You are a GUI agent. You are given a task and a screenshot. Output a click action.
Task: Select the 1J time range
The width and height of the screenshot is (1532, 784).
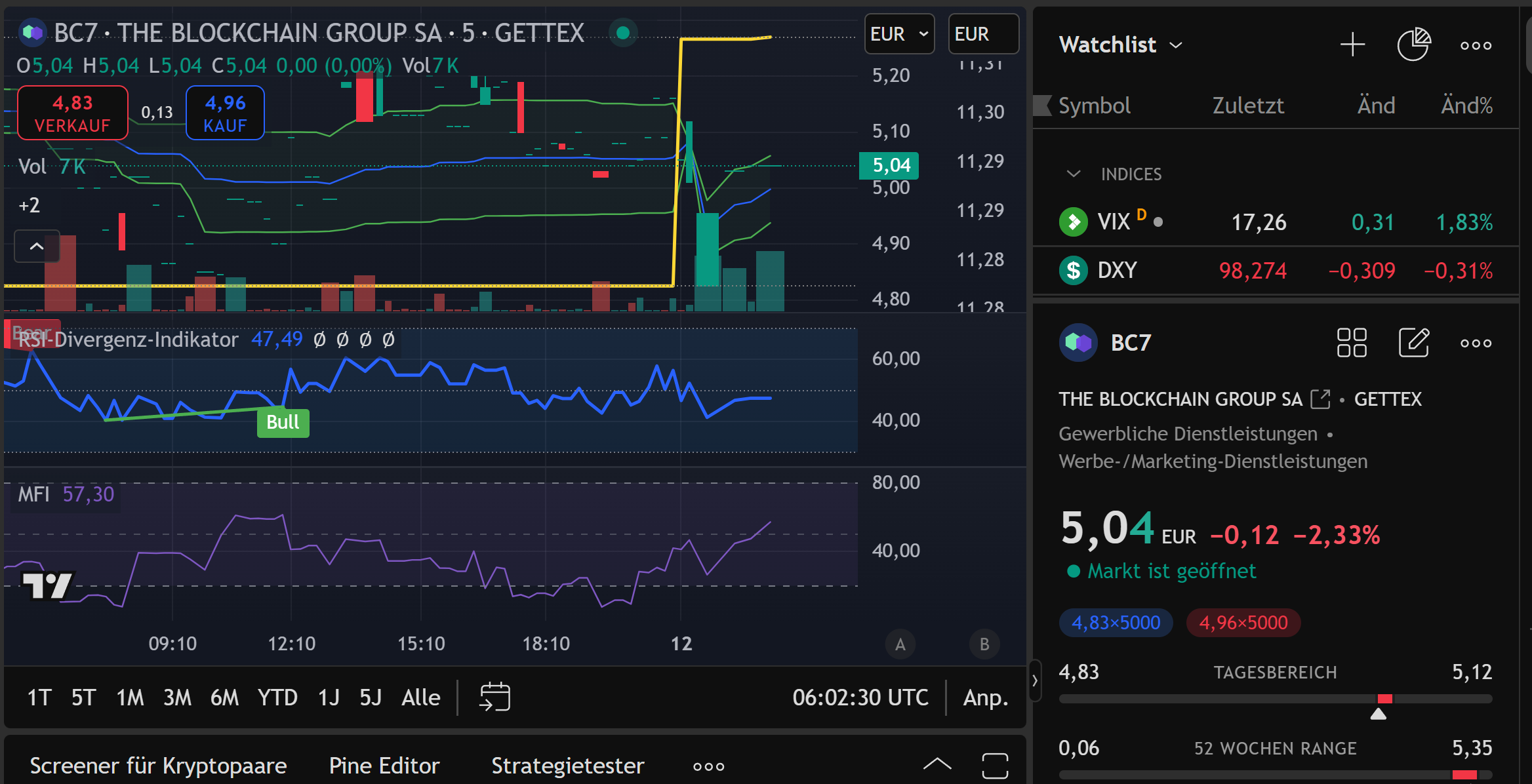click(x=329, y=697)
